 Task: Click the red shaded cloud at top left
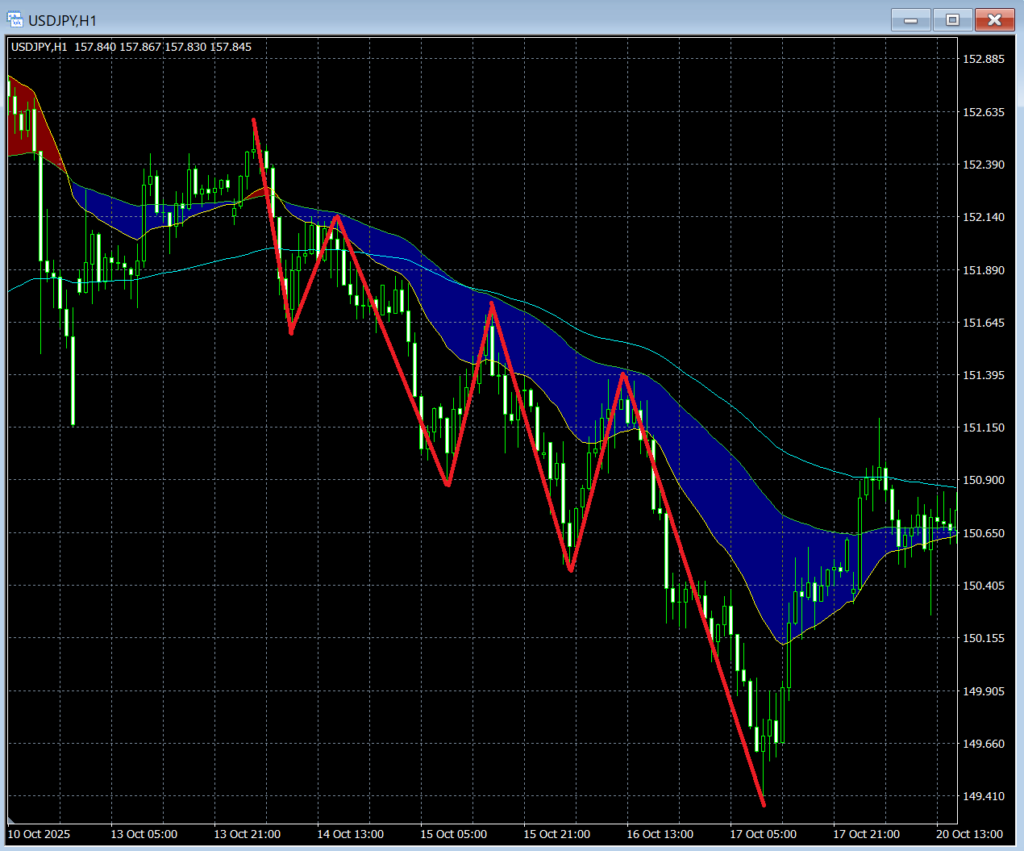(27, 125)
